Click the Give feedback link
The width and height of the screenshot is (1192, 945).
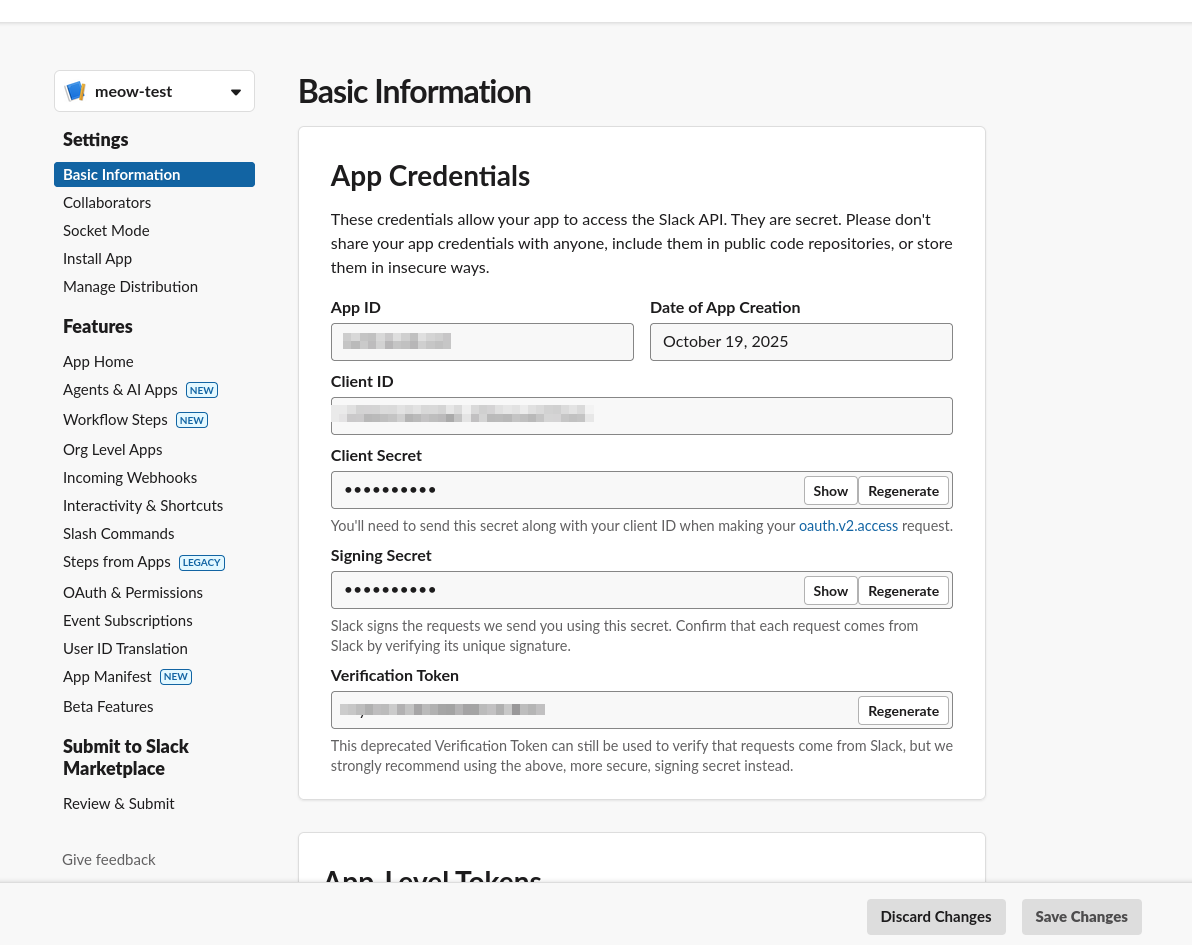[109, 860]
